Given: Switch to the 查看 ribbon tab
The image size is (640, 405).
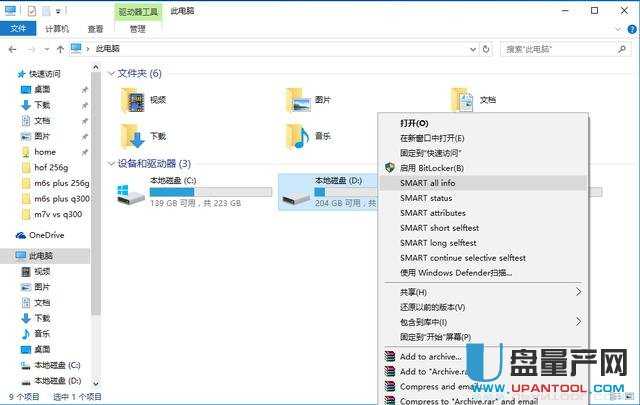Looking at the screenshot, I should click(95, 29).
